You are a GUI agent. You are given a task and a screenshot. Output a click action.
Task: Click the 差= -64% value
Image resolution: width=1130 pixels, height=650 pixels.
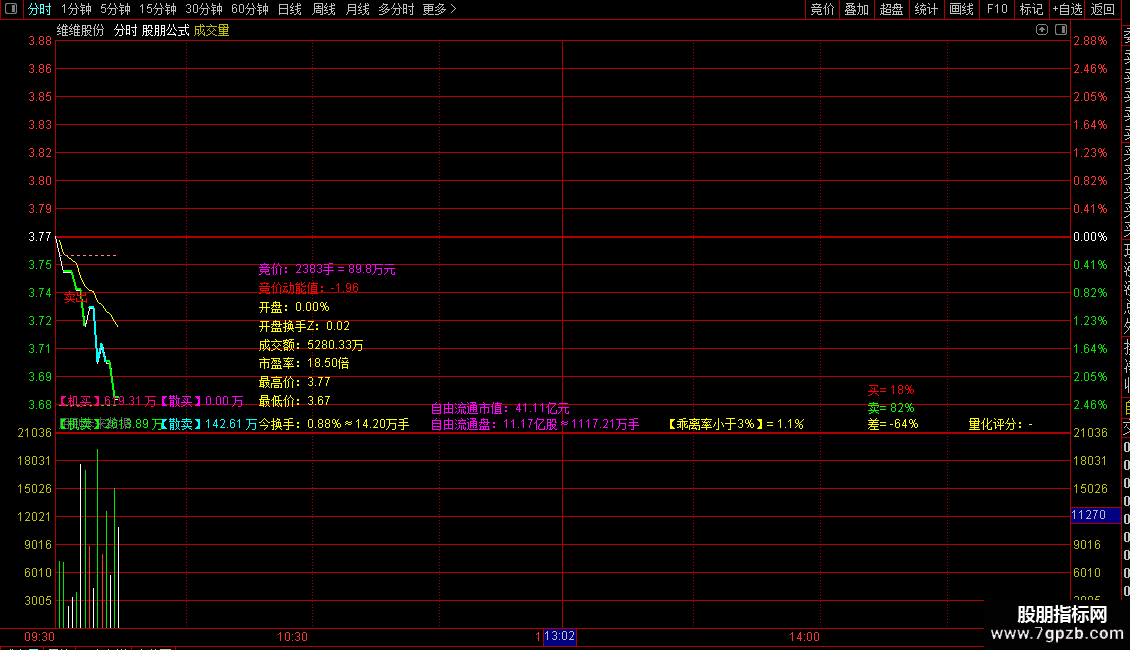[893, 424]
